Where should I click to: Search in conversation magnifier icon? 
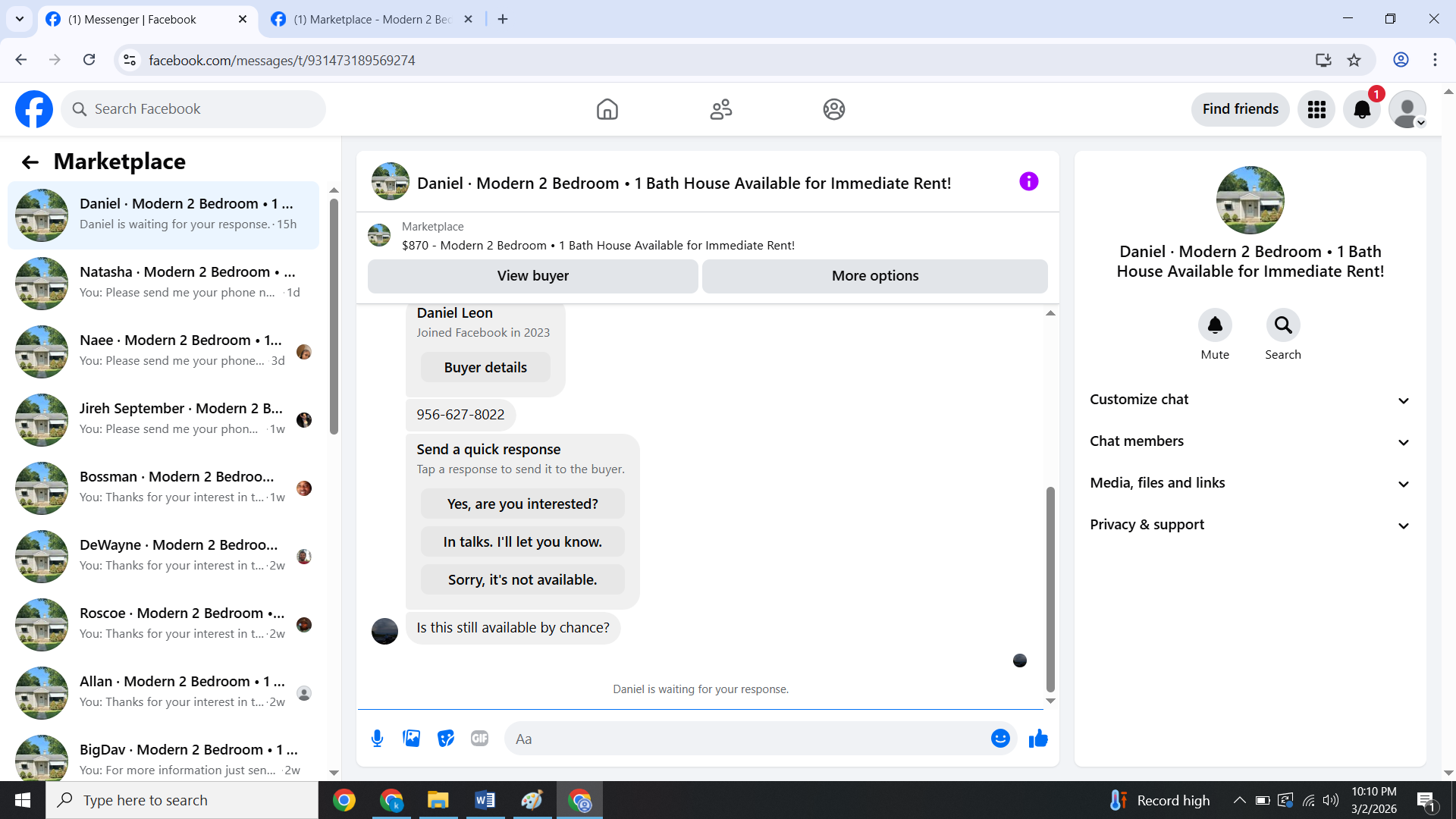pyautogui.click(x=1282, y=325)
